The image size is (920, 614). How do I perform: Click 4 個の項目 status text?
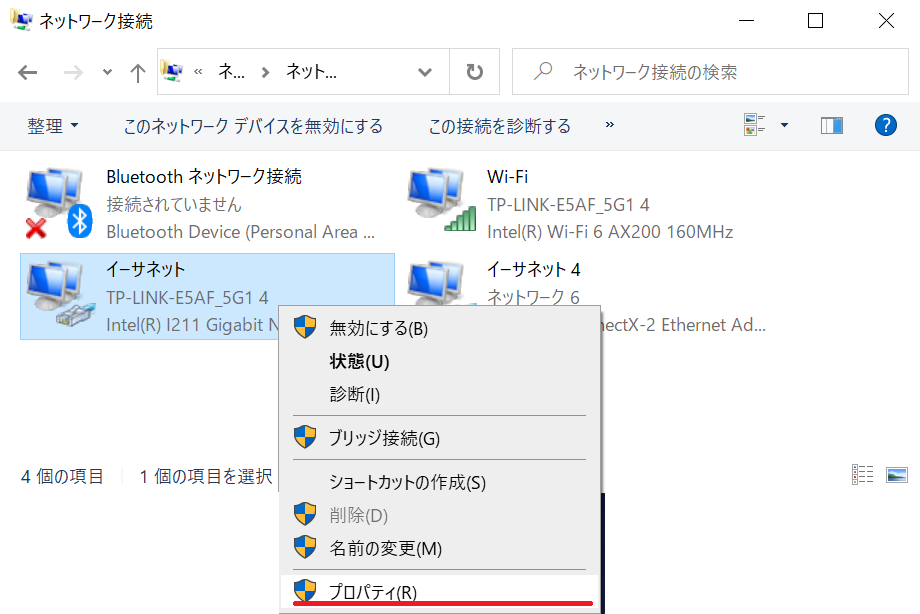(x=62, y=476)
